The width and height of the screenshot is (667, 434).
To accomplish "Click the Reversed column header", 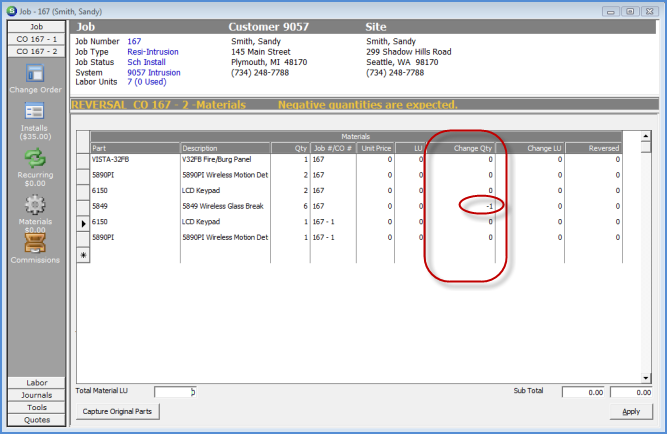I will point(593,148).
